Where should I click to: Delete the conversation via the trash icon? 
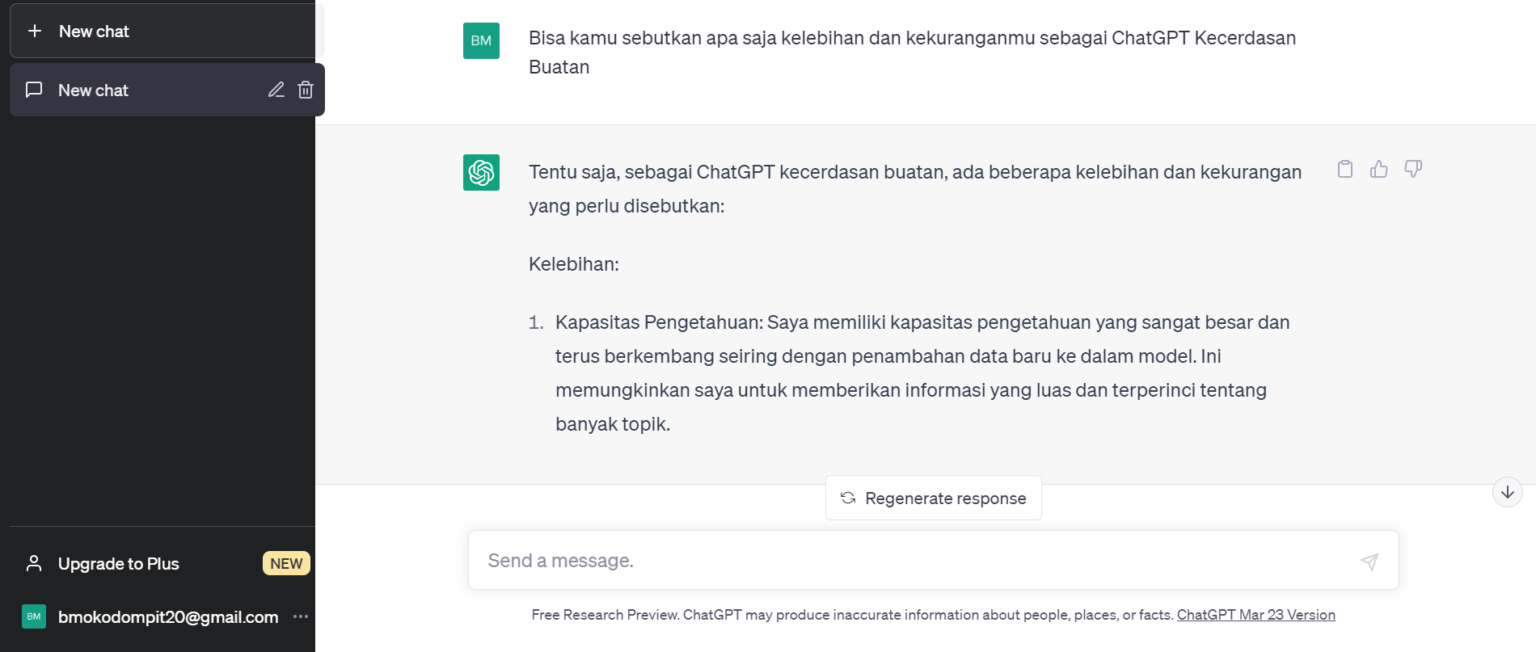click(305, 89)
